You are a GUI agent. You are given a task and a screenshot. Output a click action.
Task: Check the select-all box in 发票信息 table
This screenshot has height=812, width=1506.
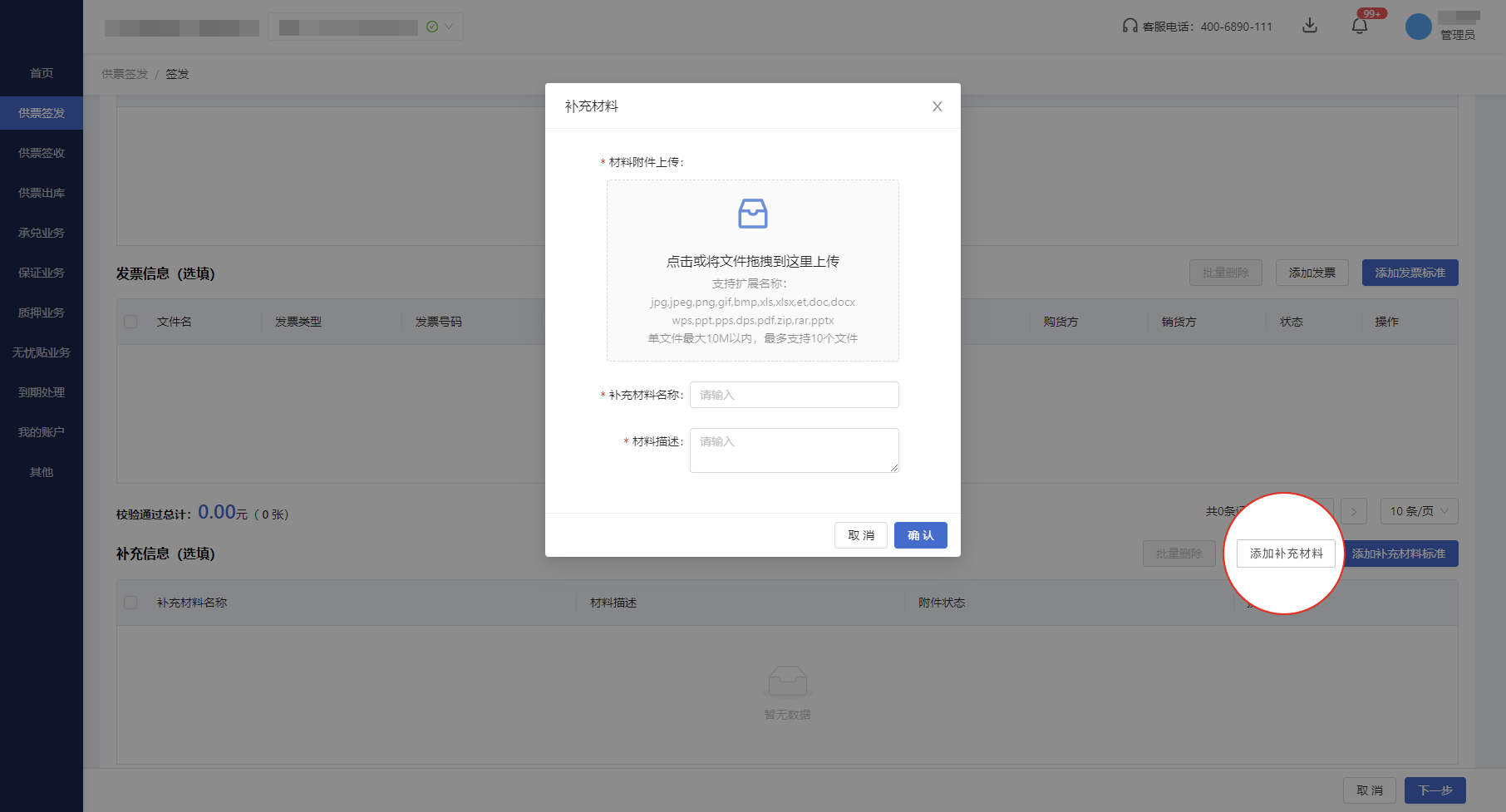click(x=130, y=322)
